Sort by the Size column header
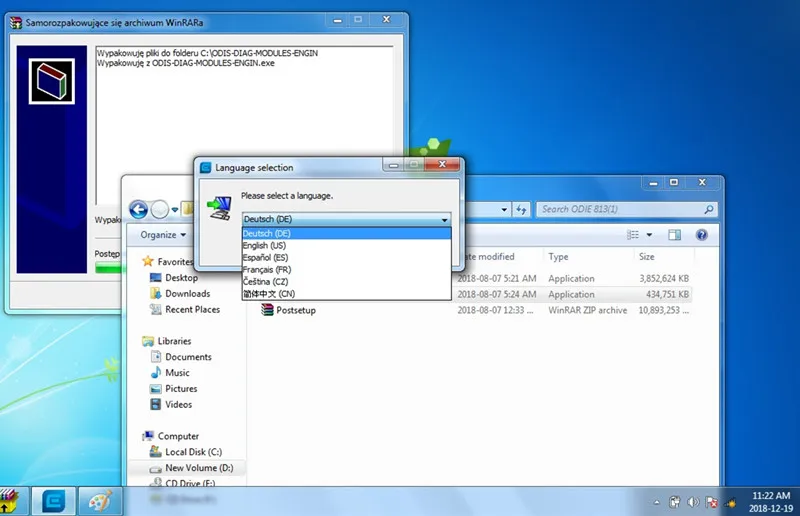The image size is (800, 516). [x=646, y=257]
